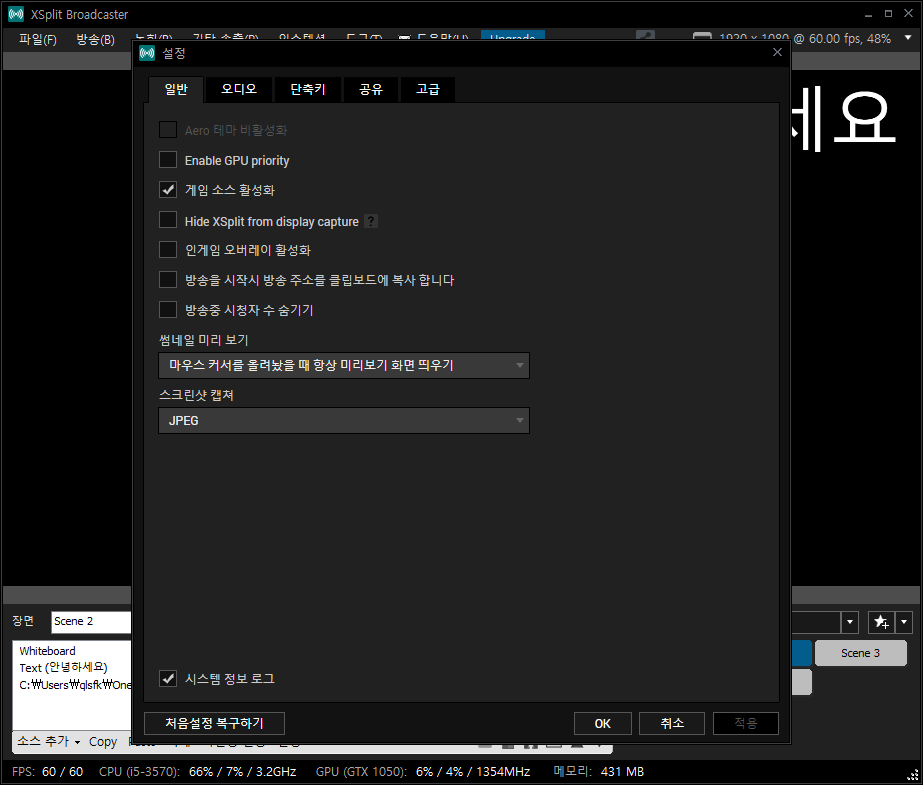
Task: Click the Upgrade button in menu bar
Action: pyautogui.click(x=513, y=35)
